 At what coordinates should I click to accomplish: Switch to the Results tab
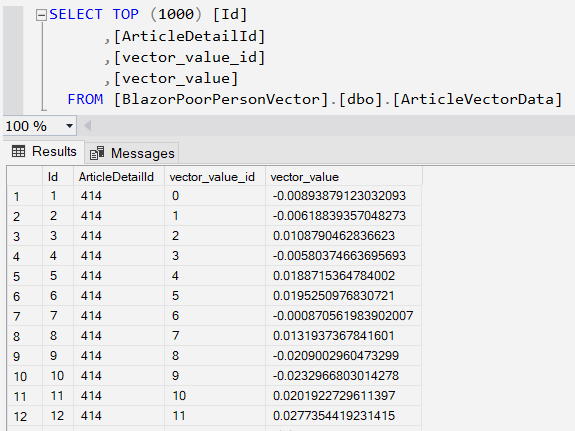[44, 151]
